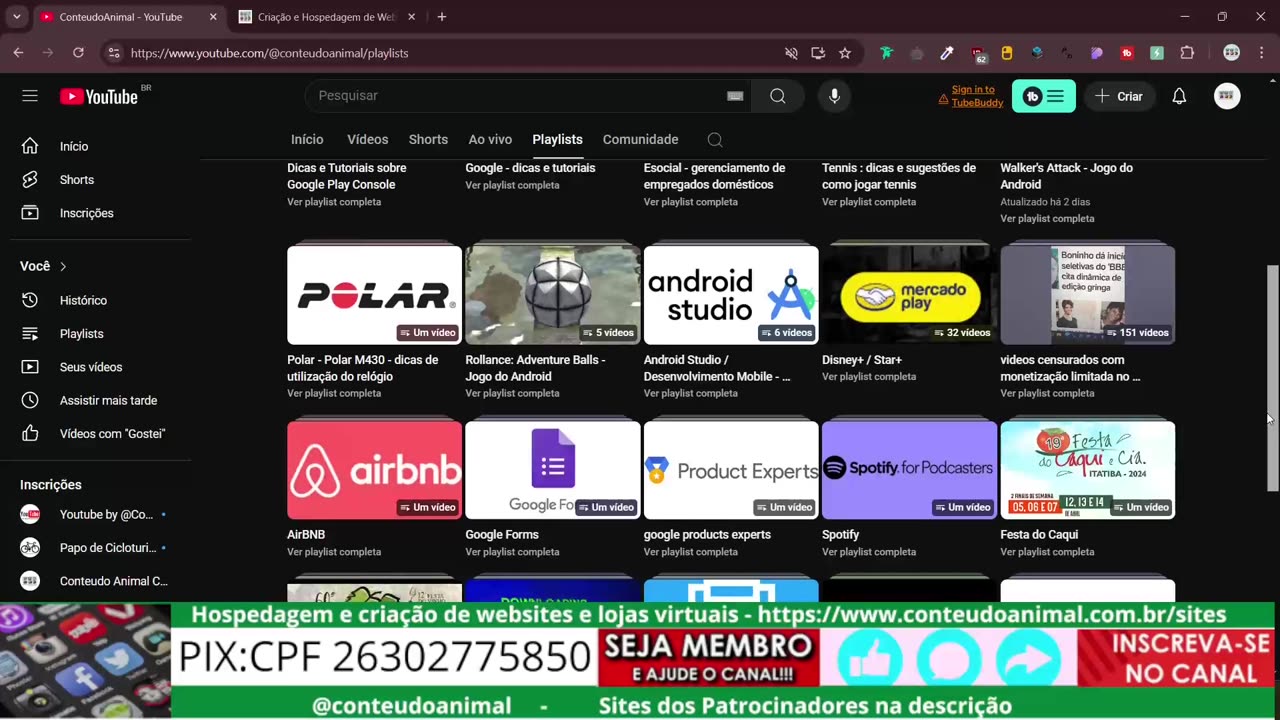Search within channel using magnifier icon
This screenshot has width=1280, height=720.
coord(714,140)
